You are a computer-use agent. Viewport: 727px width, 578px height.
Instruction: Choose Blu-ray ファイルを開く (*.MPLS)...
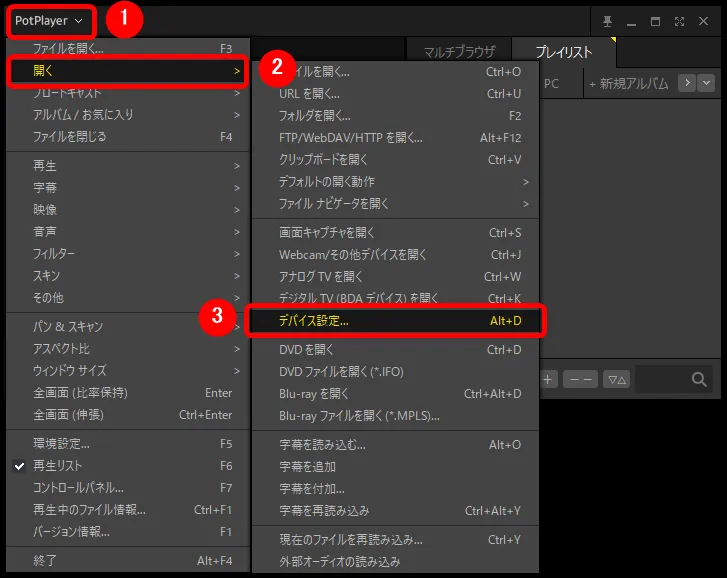(x=395, y=416)
